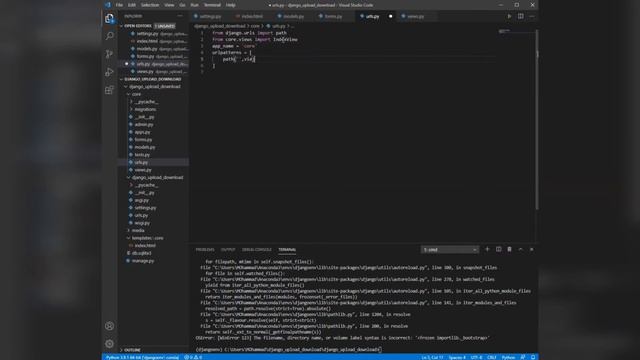Switch to views.py editor tab
Image resolution: width=640 pixels, height=360 pixels.
point(416,16)
